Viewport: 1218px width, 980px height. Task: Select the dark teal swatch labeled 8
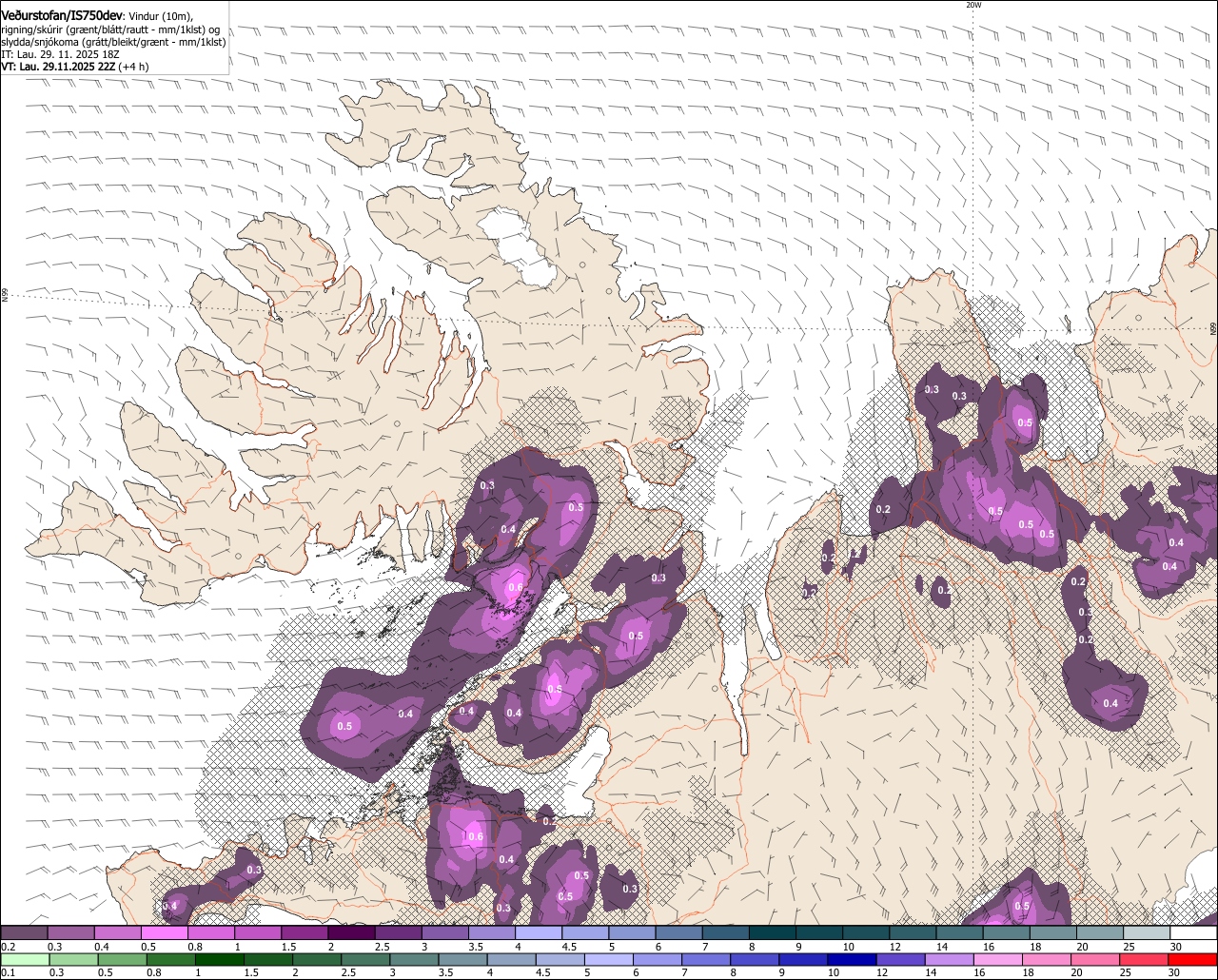tap(773, 932)
